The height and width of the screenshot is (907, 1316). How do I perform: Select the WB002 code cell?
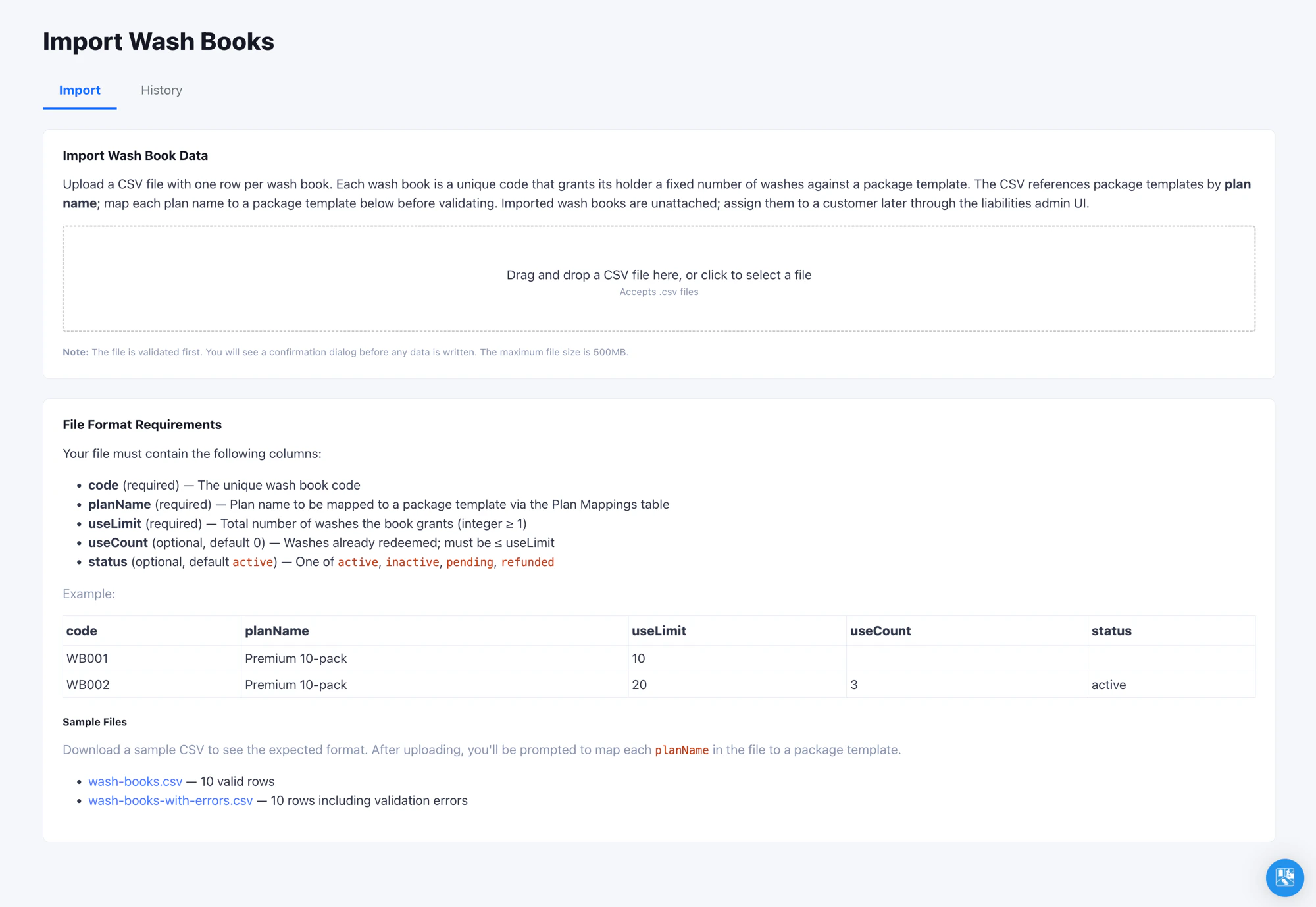(152, 685)
